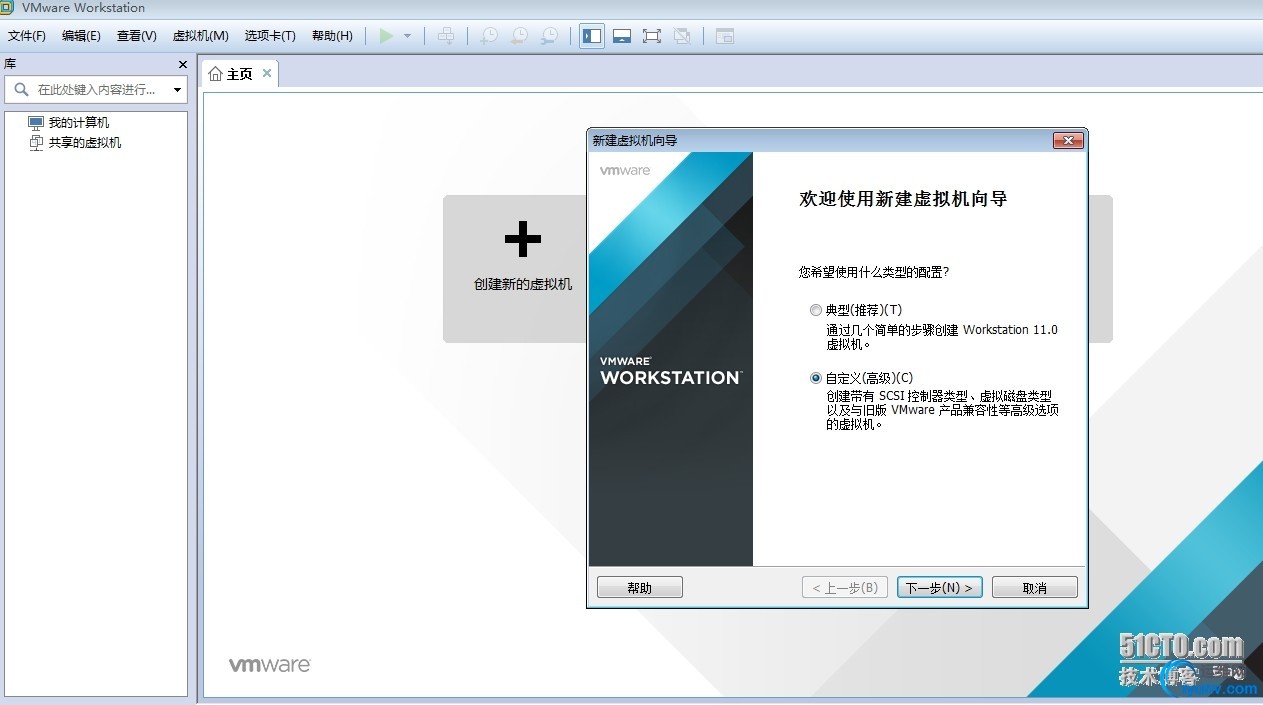Viewport: 1263px width, 705px height.
Task: Click the 共享的虚拟机 shared icon
Action: [x=36, y=143]
